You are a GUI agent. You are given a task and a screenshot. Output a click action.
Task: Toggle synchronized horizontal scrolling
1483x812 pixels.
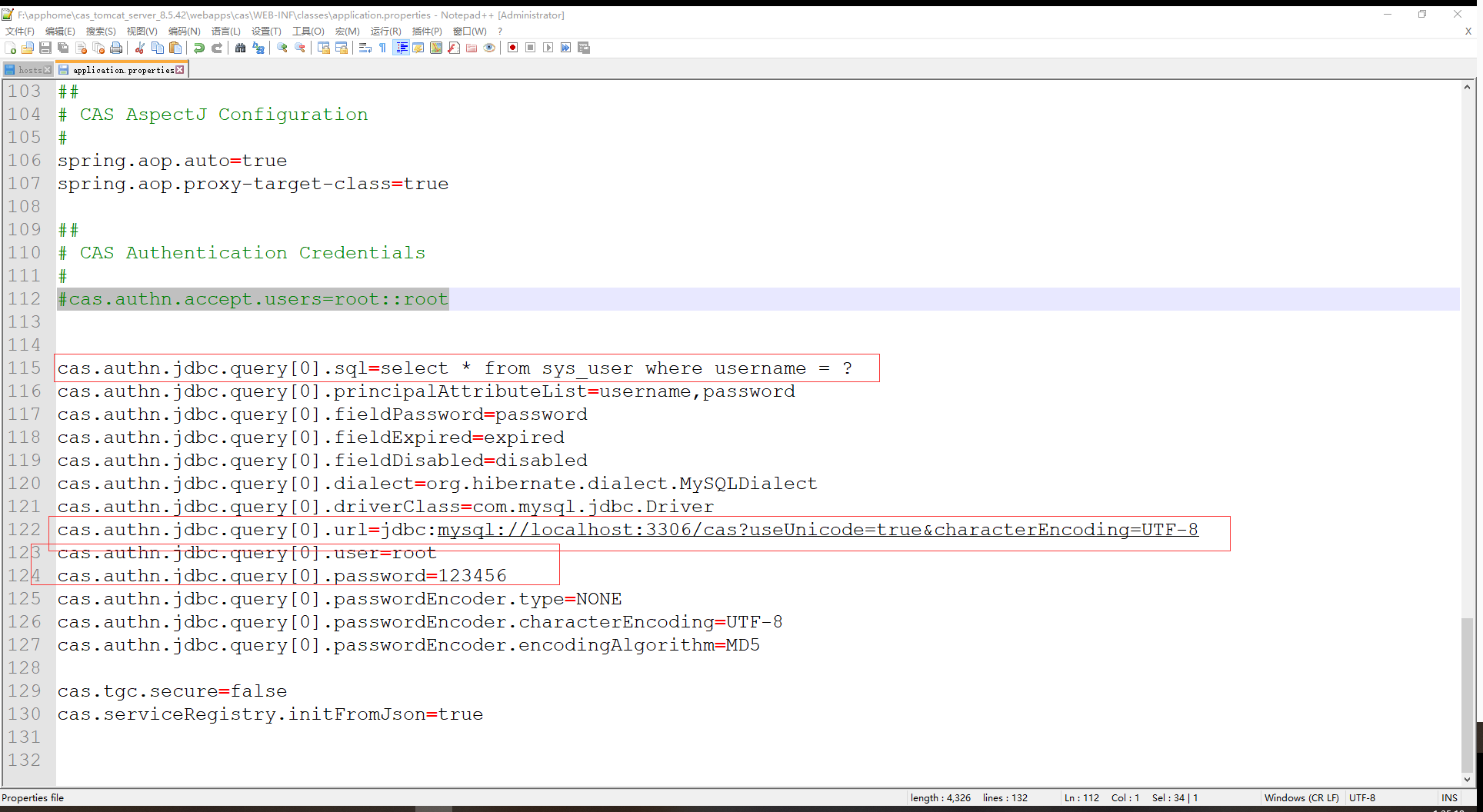point(342,48)
